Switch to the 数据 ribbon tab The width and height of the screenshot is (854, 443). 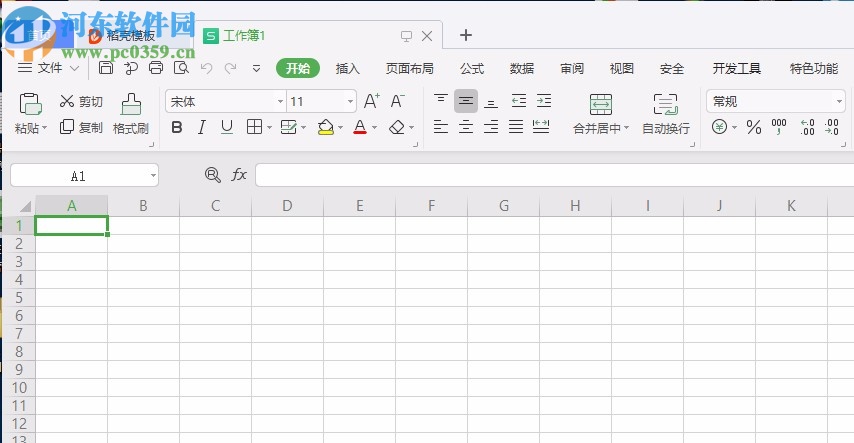click(x=522, y=69)
